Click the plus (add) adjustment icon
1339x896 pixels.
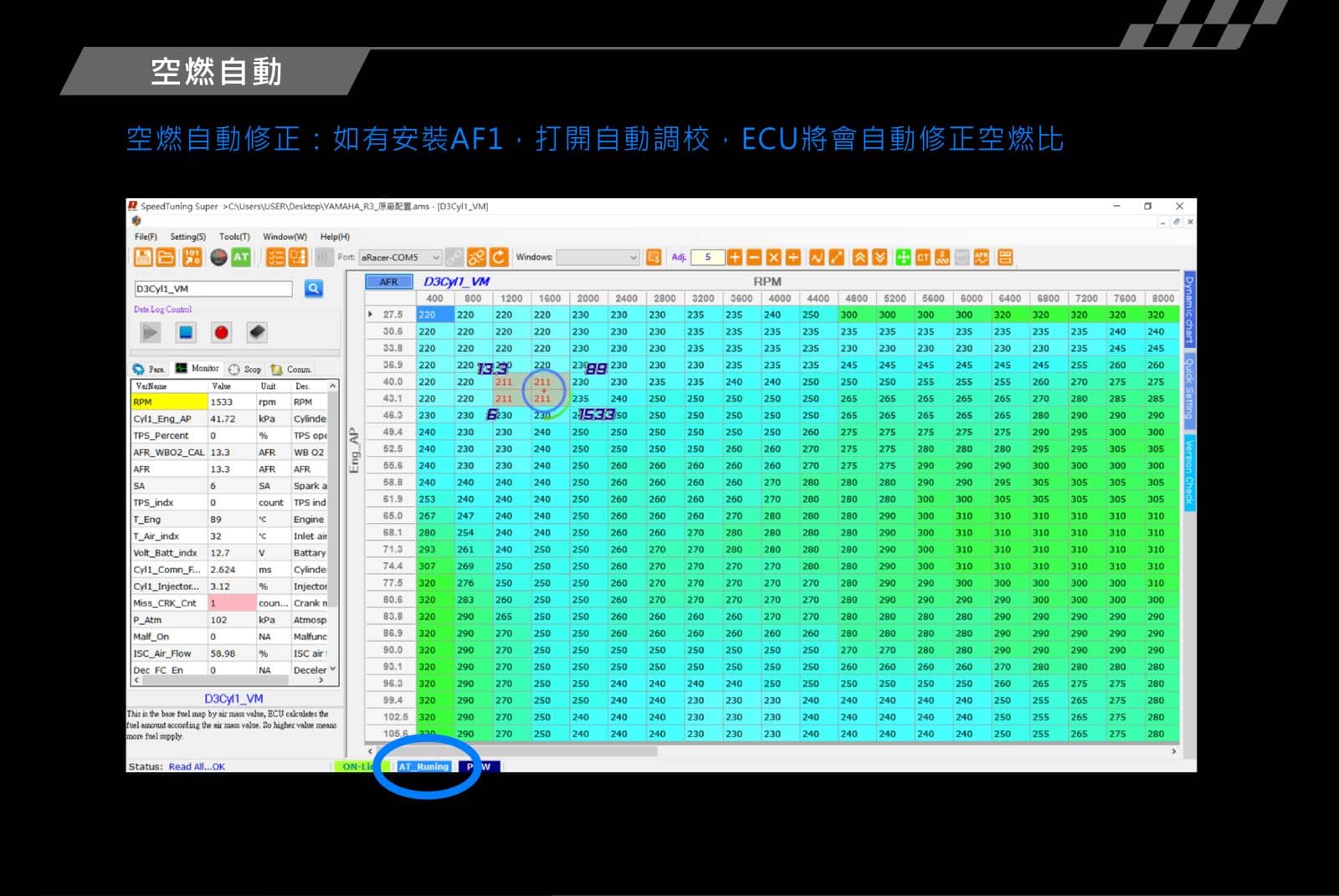coord(735,258)
